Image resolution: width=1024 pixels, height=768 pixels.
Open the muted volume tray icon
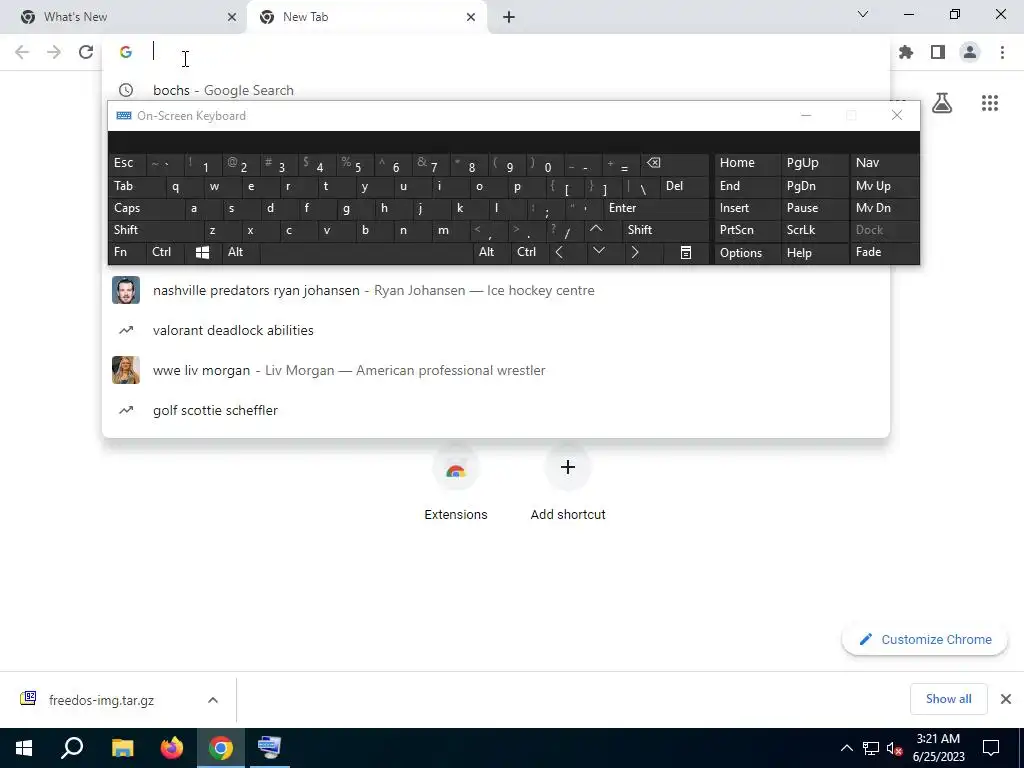895,748
